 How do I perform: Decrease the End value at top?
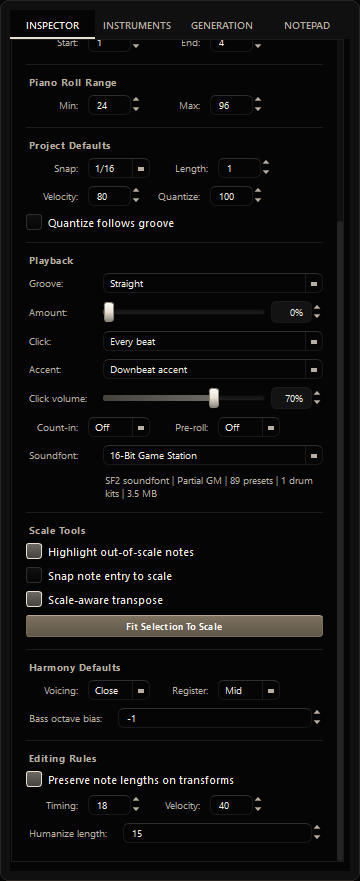point(258,47)
